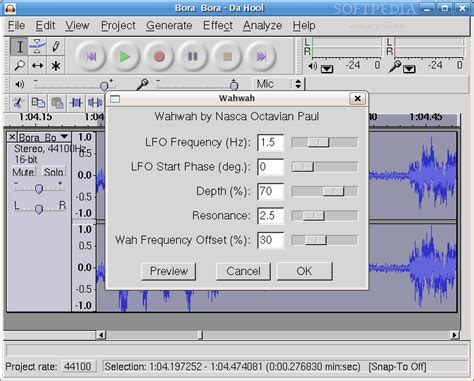Select the Multi-tool asterisk icon
Viewport: 474px width, 381px height.
pyautogui.click(x=55, y=65)
